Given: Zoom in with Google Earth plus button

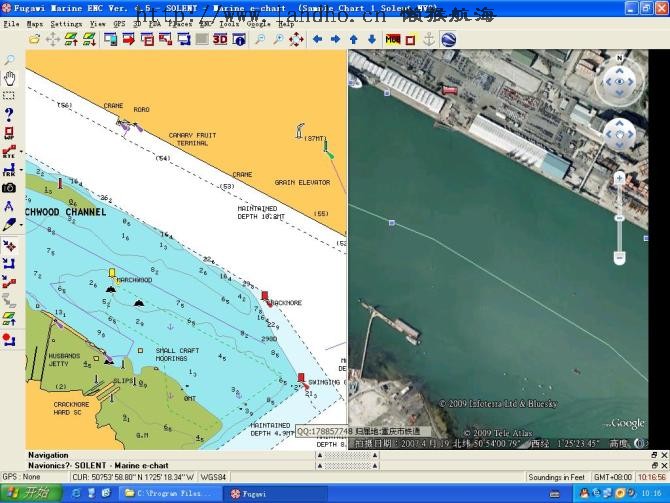Looking at the screenshot, I should (620, 178).
